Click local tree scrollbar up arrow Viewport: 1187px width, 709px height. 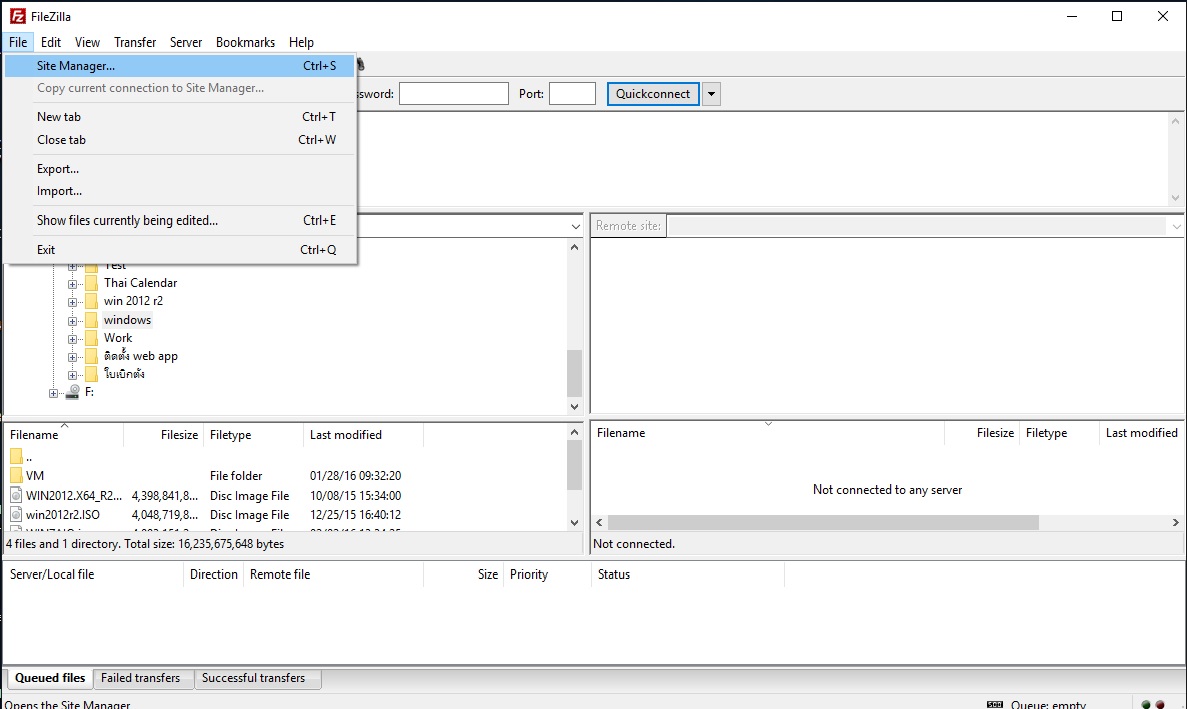tap(575, 247)
